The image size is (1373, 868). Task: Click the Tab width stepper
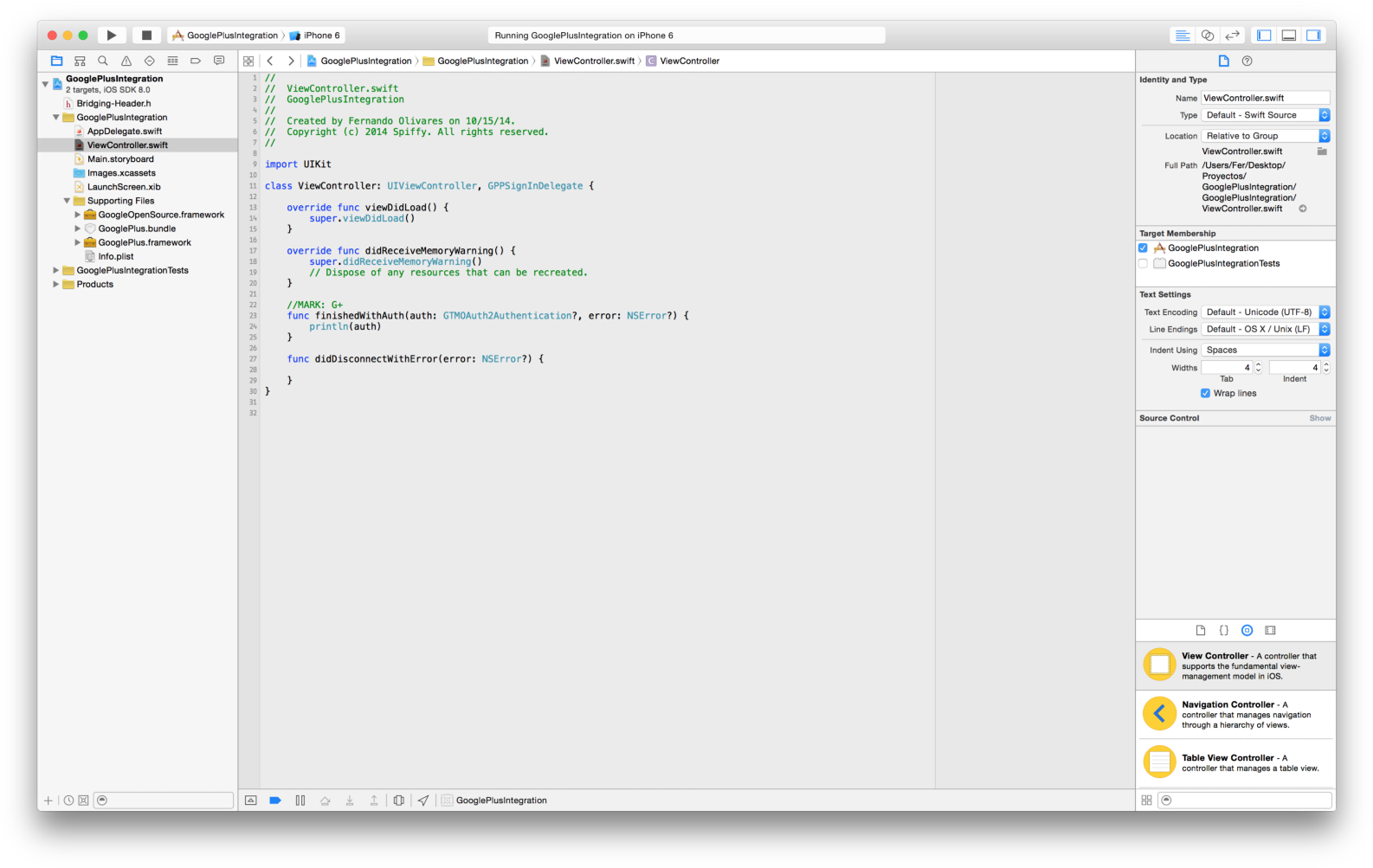pyautogui.click(x=1259, y=368)
